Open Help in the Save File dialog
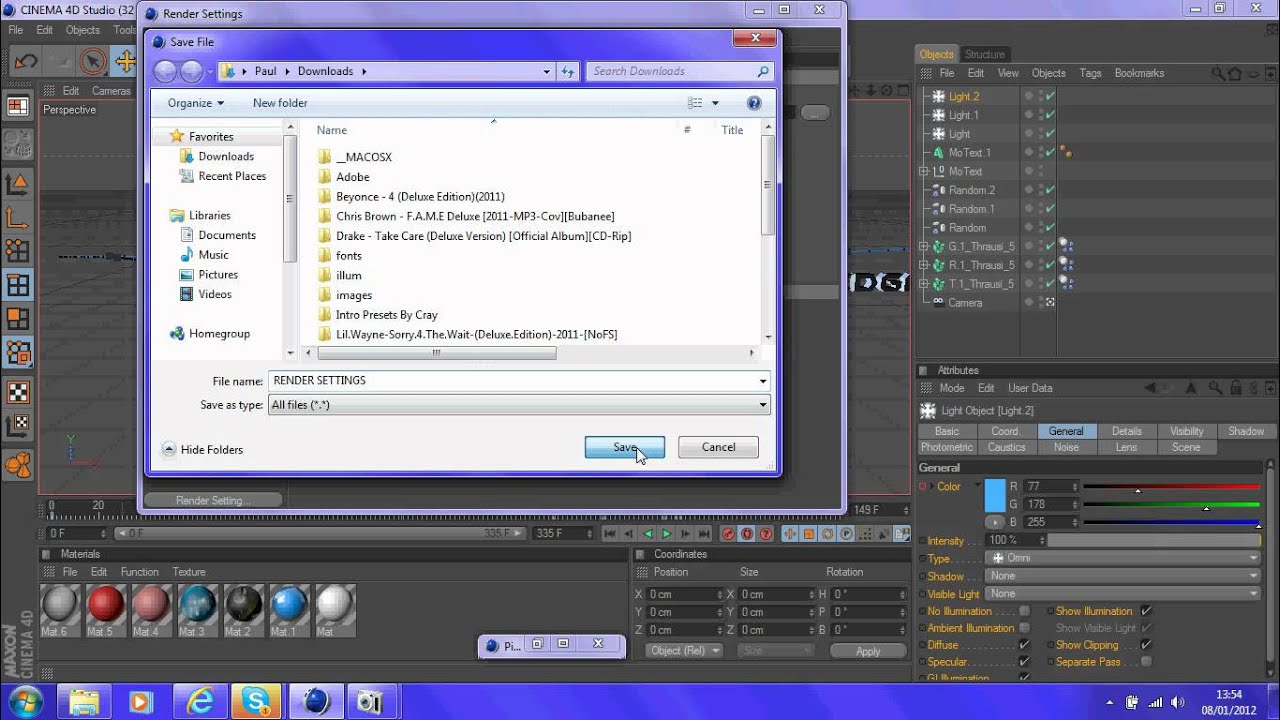The image size is (1280, 720). click(754, 103)
